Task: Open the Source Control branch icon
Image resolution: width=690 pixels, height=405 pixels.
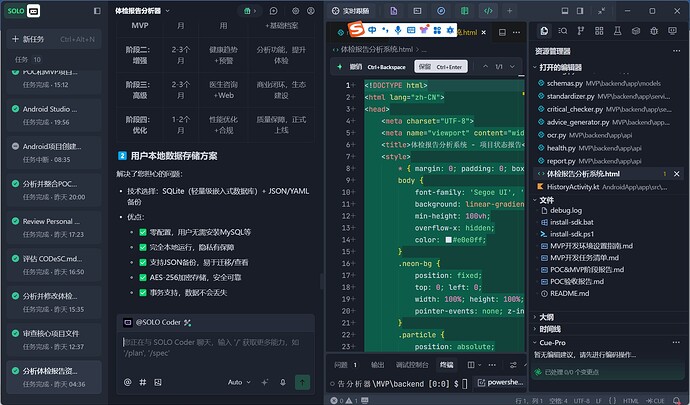Action: (x=581, y=31)
